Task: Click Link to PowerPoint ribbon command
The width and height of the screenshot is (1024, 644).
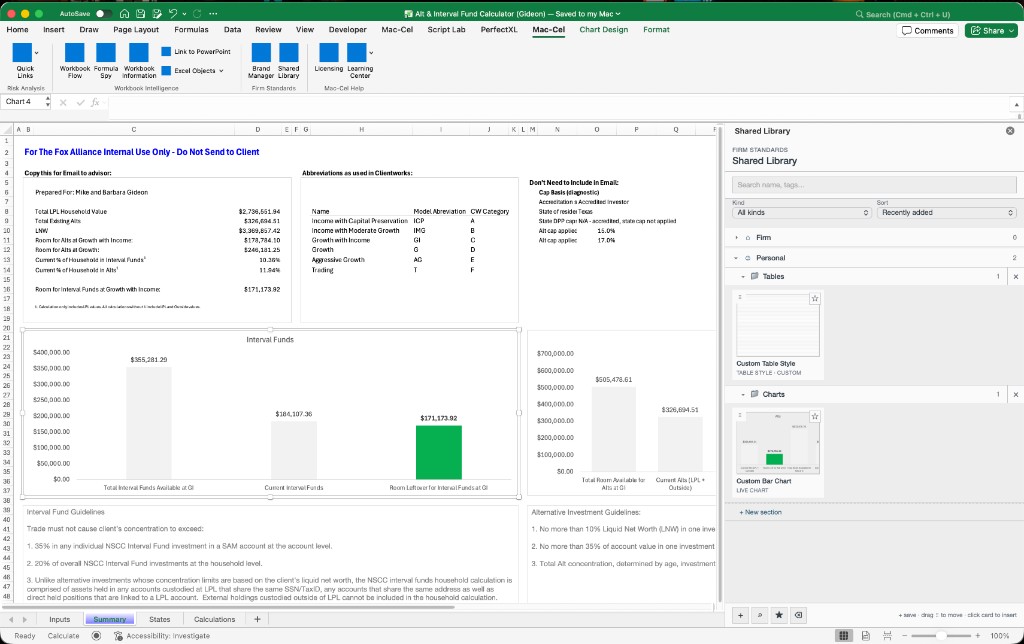Action: coord(196,52)
